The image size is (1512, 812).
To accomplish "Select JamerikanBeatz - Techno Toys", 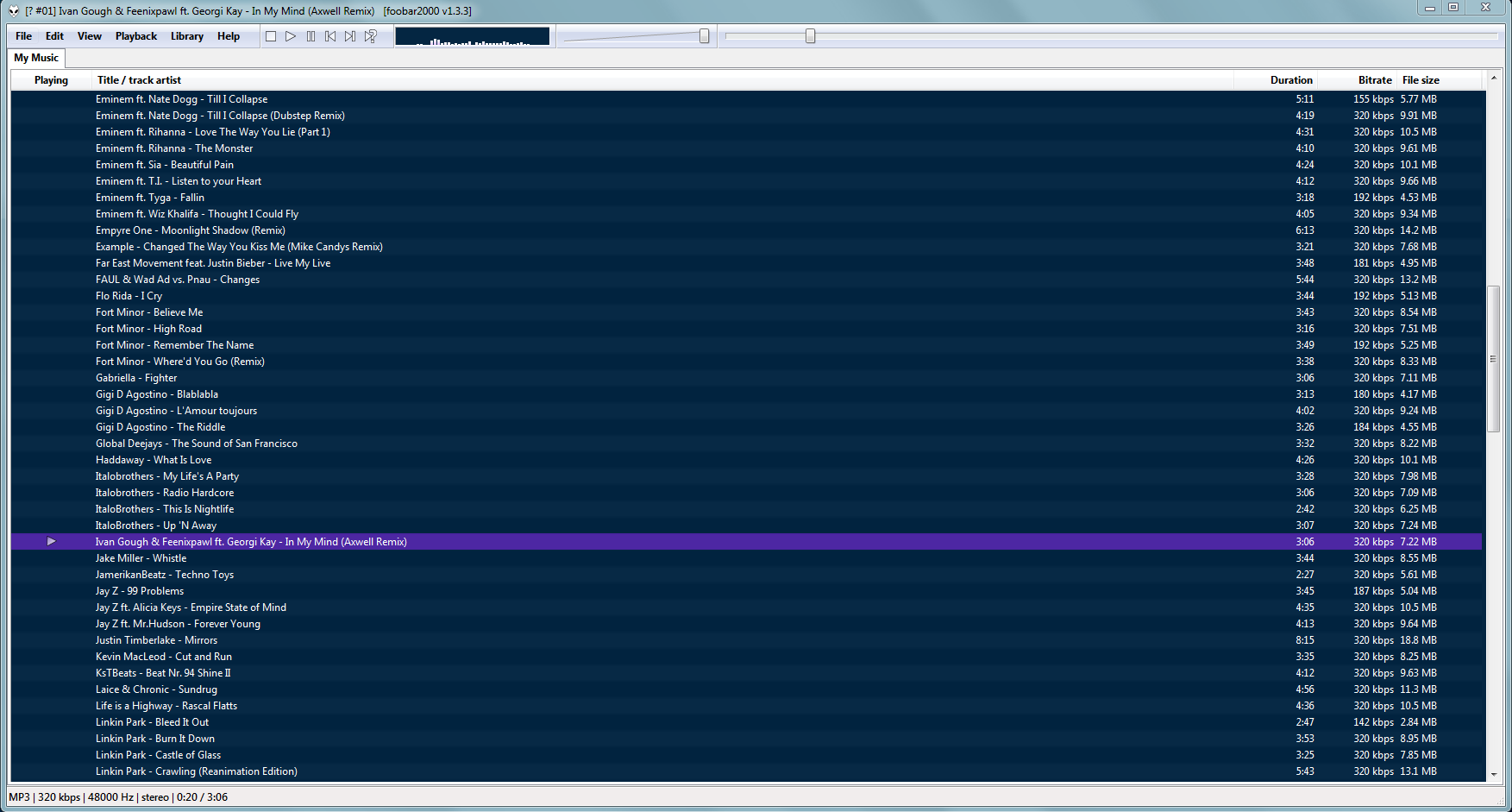I will [x=746, y=575].
